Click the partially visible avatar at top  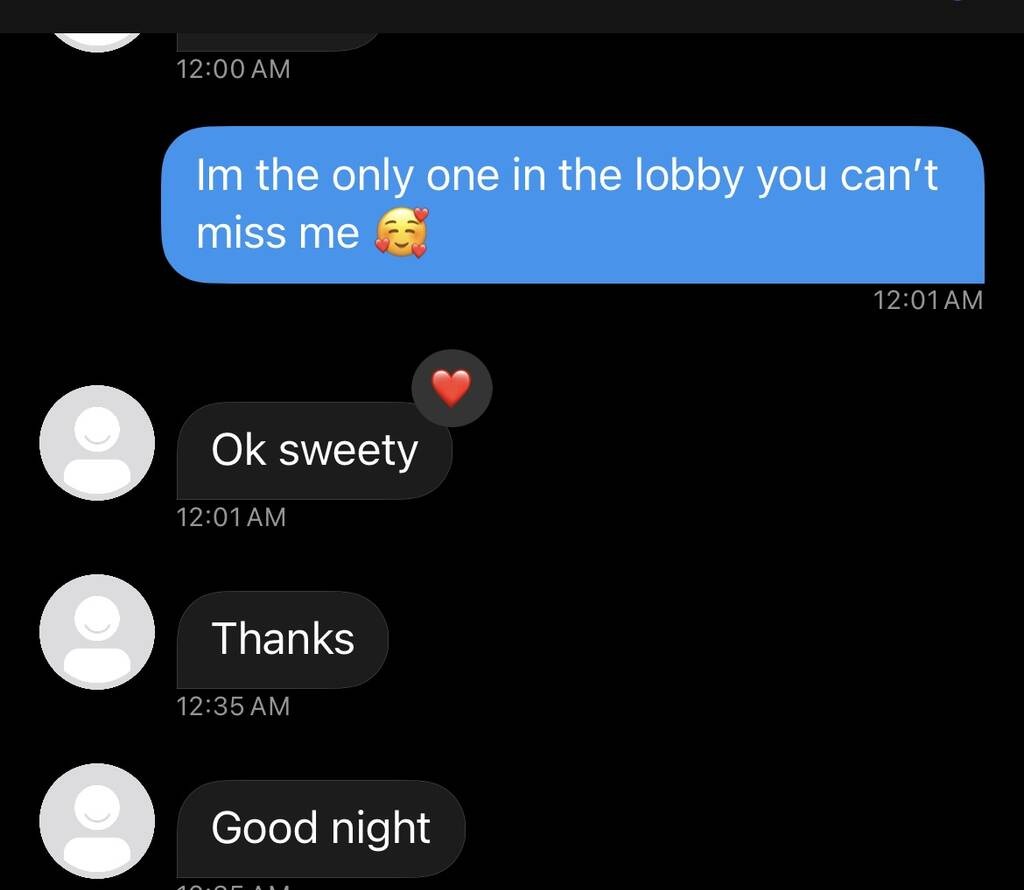[x=97, y=42]
